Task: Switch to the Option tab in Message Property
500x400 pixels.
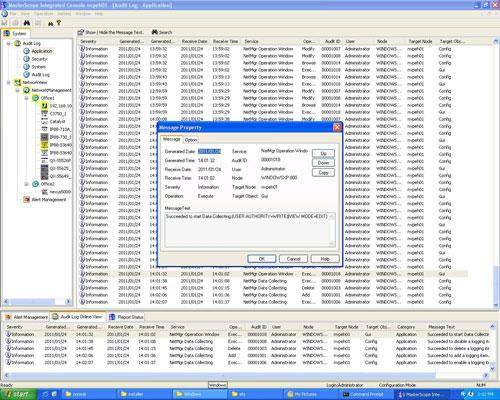Action: pos(191,140)
